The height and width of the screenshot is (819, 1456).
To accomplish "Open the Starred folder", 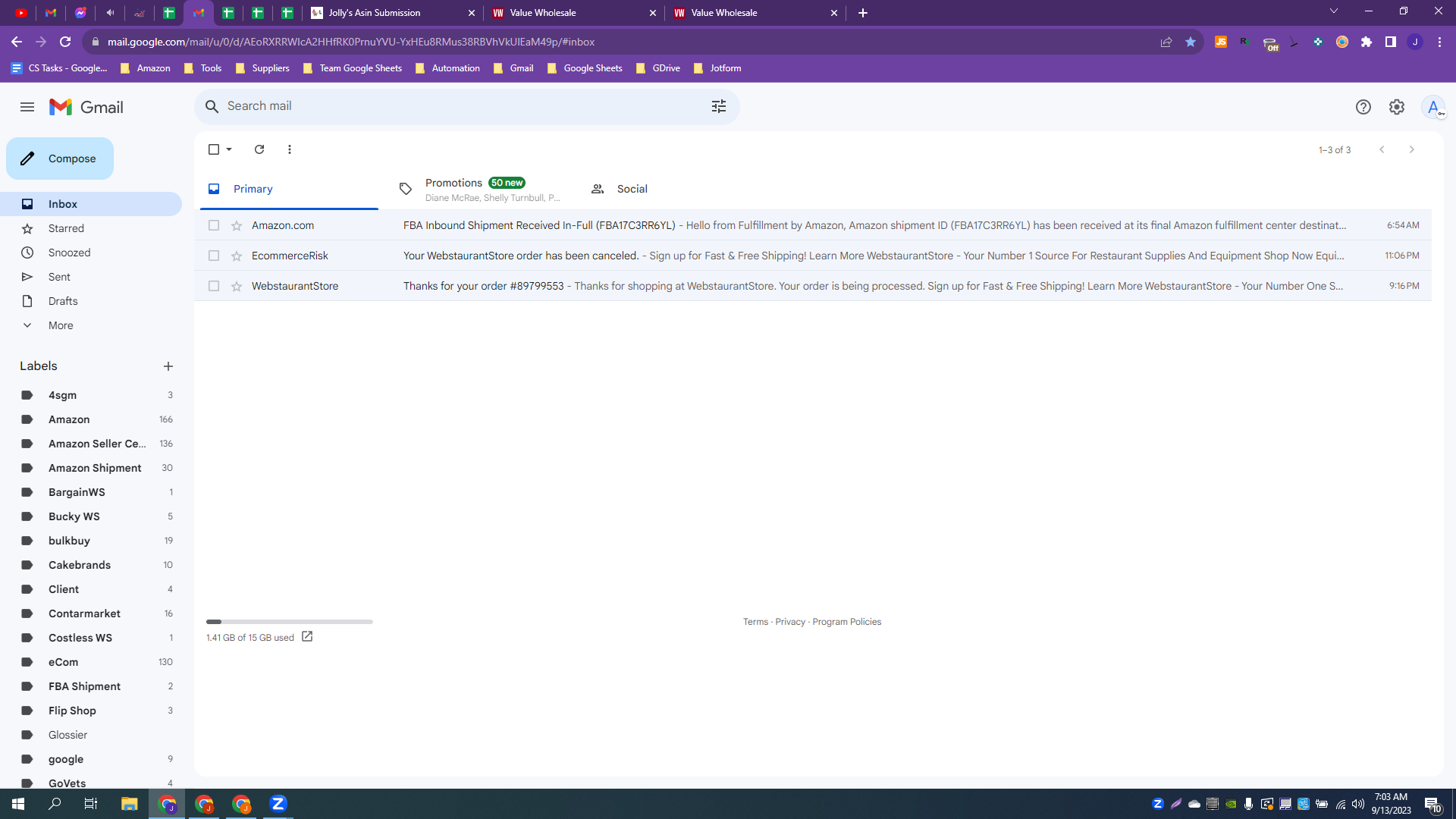I will click(x=91, y=228).
